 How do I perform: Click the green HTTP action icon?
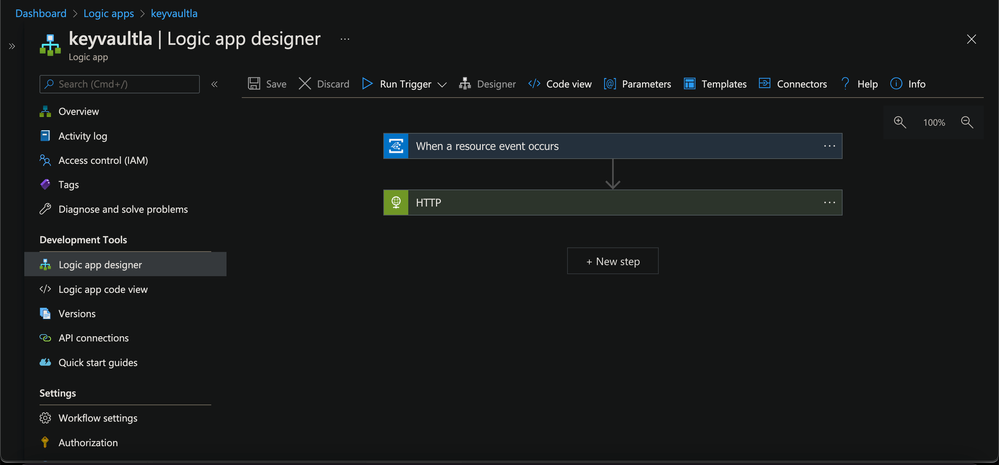[396, 203]
